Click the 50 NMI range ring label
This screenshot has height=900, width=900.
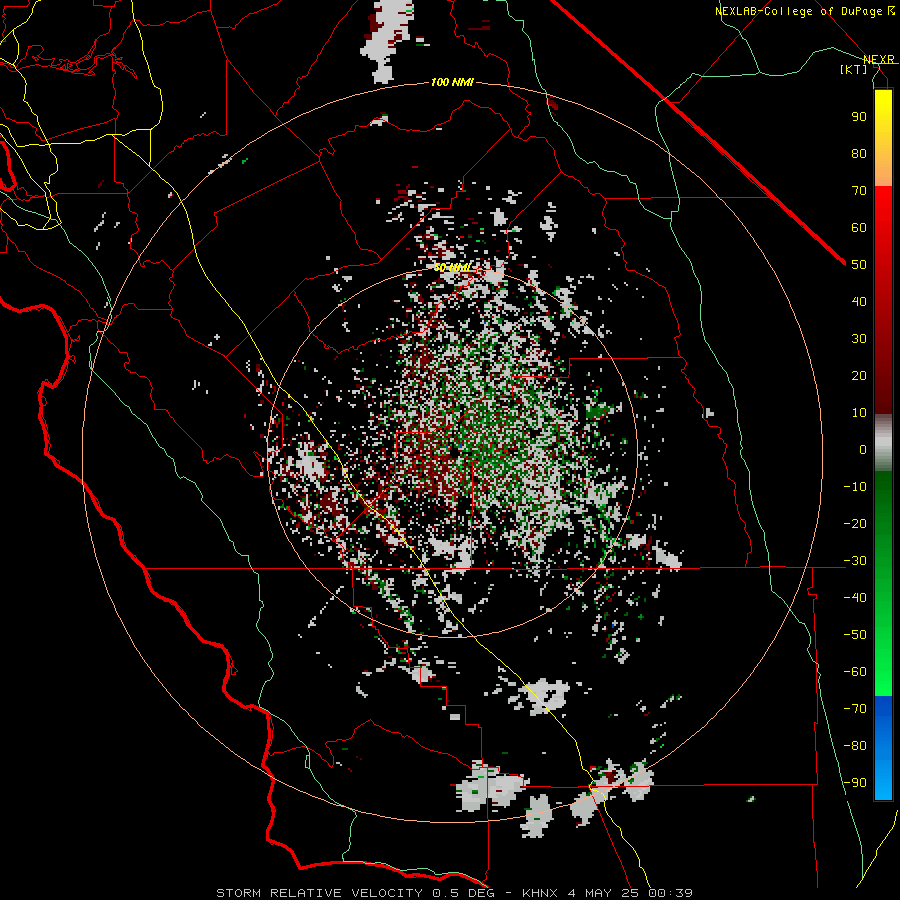click(x=452, y=267)
